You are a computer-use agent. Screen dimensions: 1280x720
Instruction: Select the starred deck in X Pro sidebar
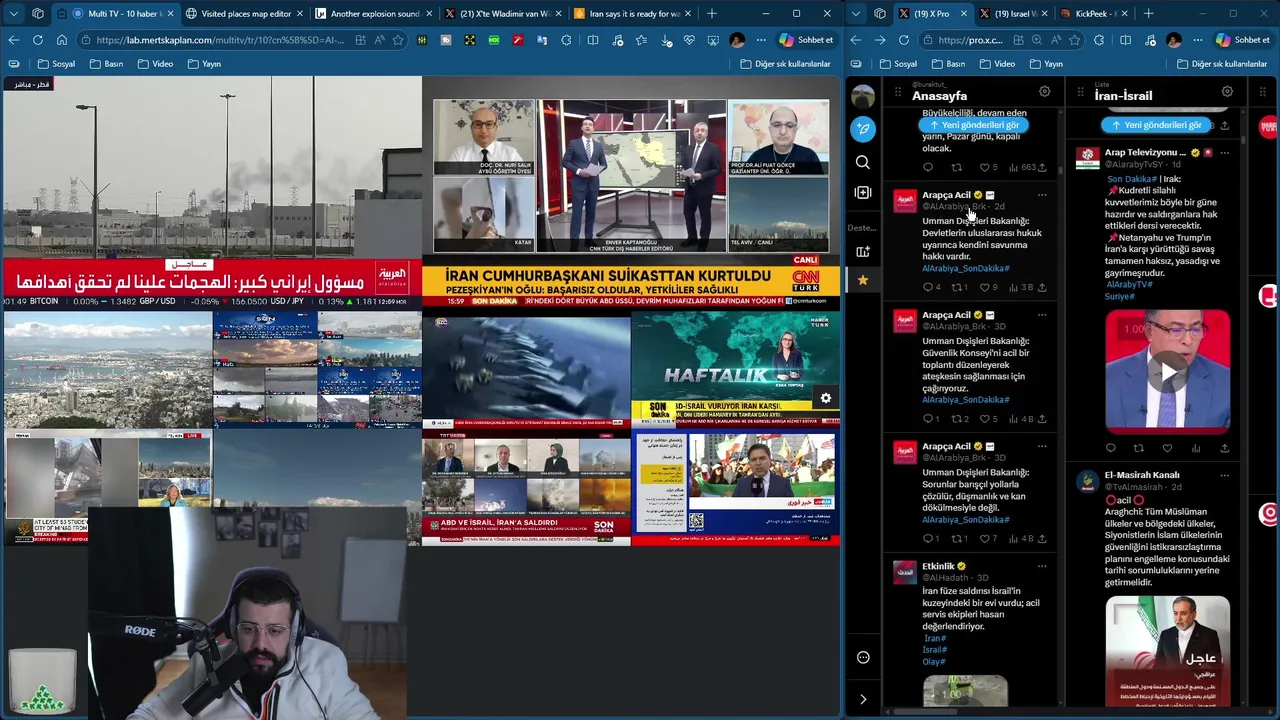[x=863, y=280]
